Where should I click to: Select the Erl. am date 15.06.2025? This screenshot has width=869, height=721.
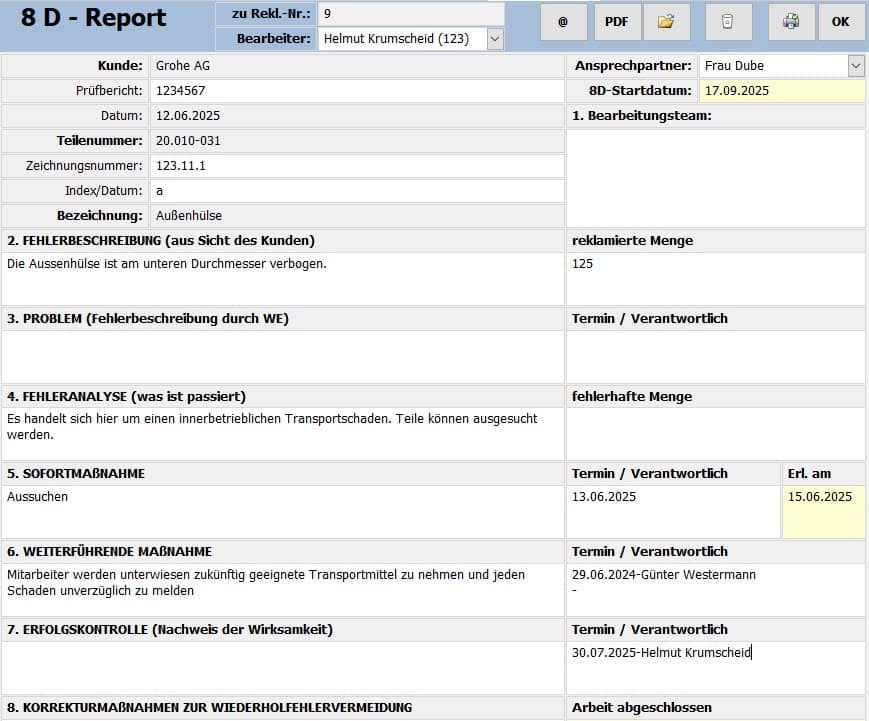click(823, 511)
